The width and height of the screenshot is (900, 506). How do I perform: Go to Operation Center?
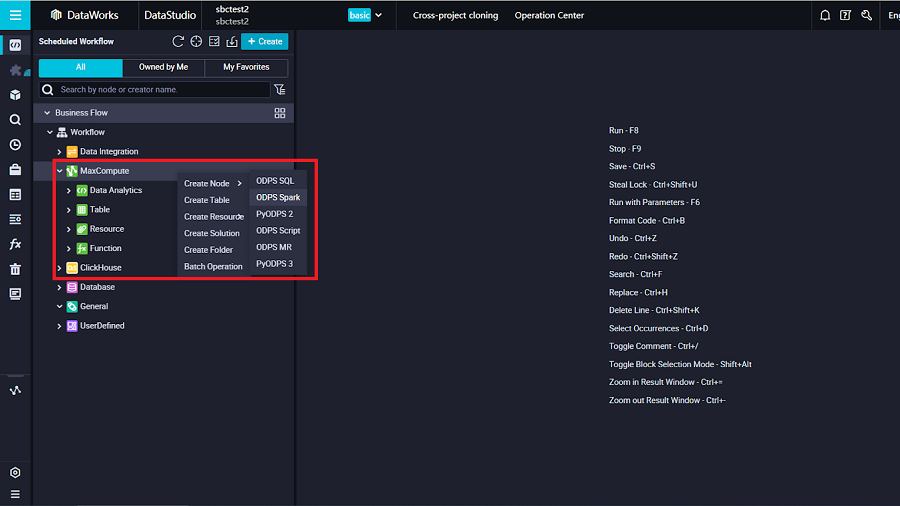click(x=549, y=15)
